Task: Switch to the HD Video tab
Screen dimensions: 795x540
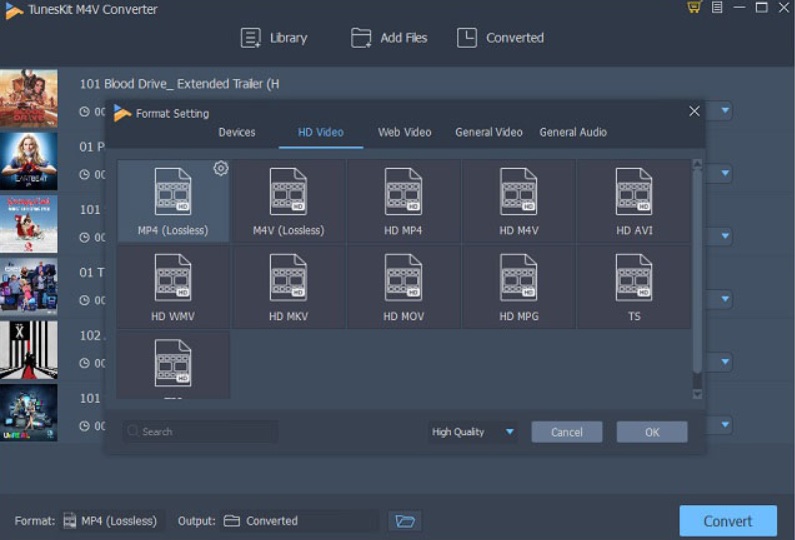Action: pyautogui.click(x=320, y=132)
